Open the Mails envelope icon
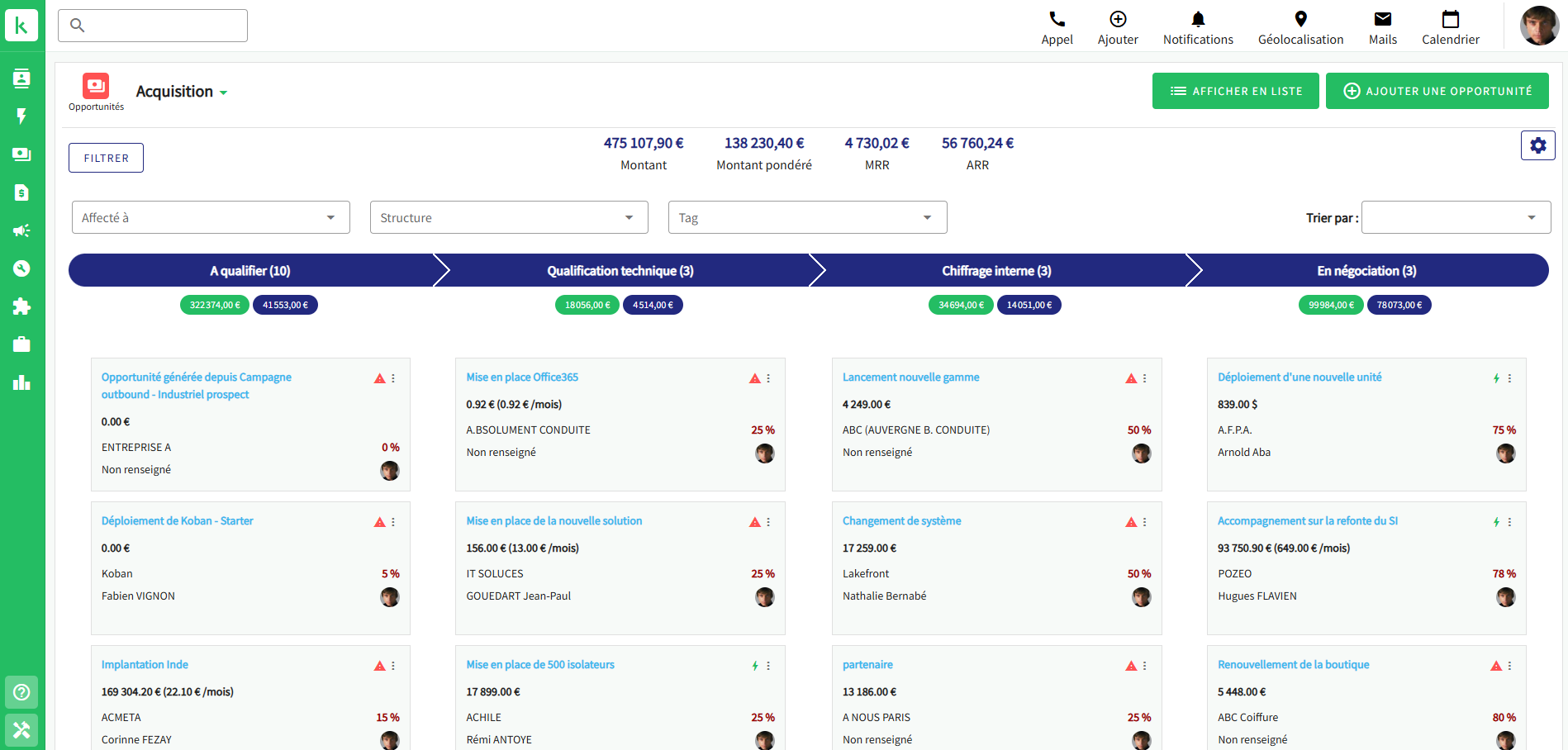 1382,20
